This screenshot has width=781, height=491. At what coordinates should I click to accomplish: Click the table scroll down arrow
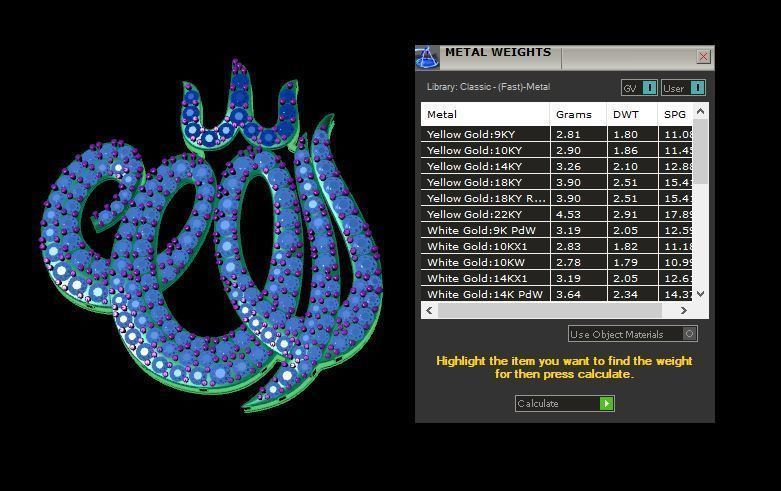tap(700, 294)
